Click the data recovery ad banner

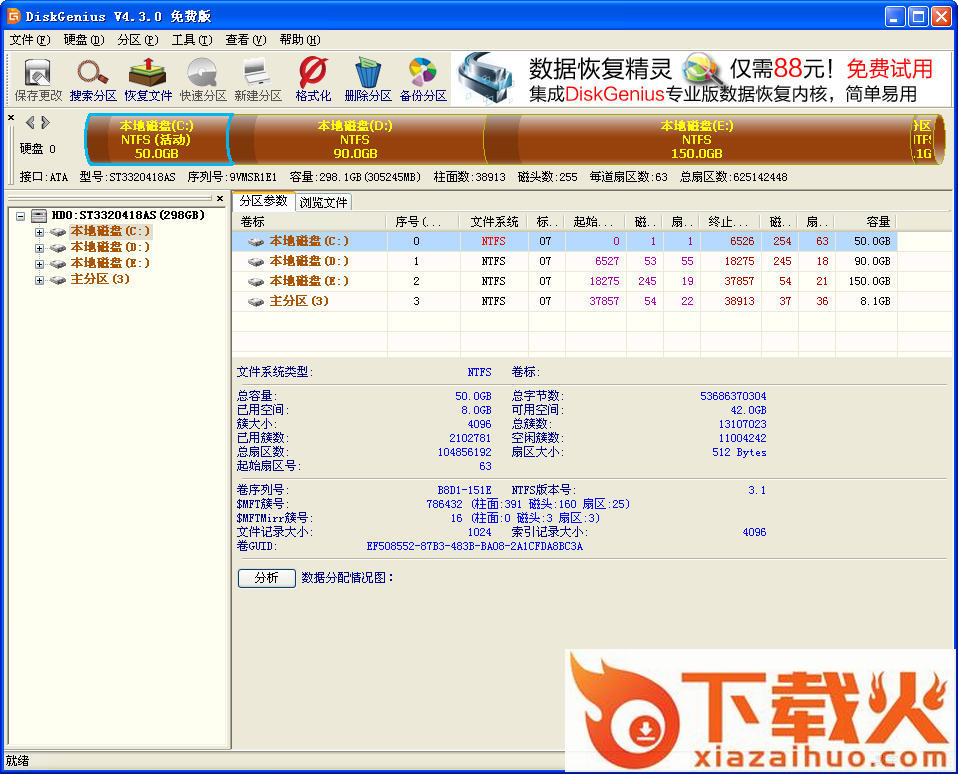701,79
